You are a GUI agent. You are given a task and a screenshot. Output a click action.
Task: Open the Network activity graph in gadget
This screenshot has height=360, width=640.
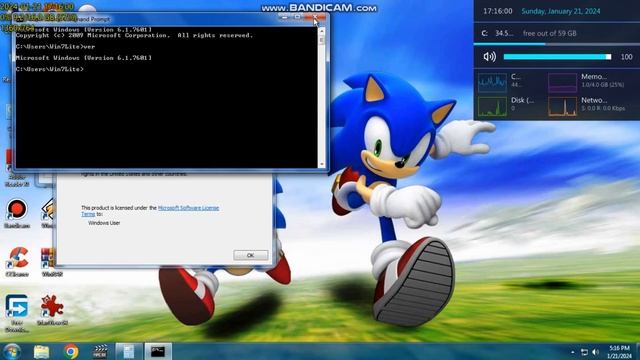click(562, 107)
